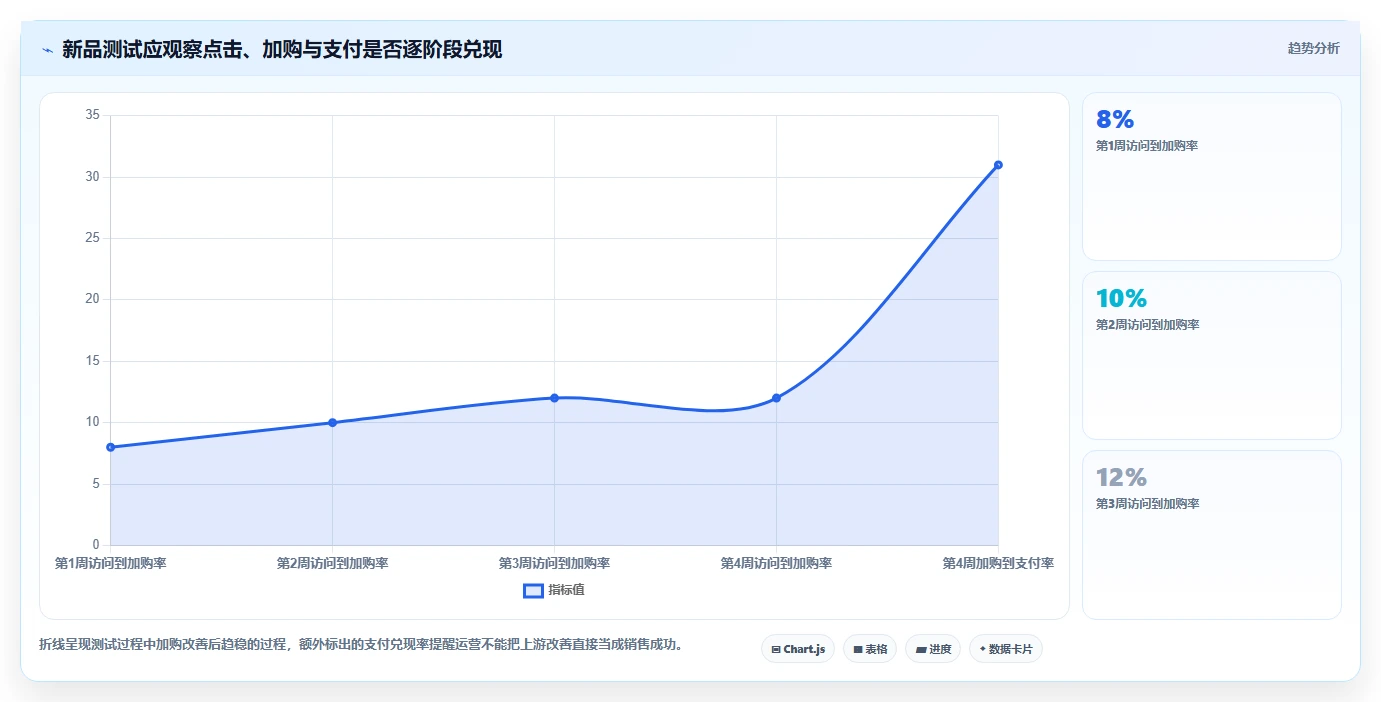The image size is (1381, 702).
Task: Click the 12% value in the third stat card
Action: click(1121, 478)
